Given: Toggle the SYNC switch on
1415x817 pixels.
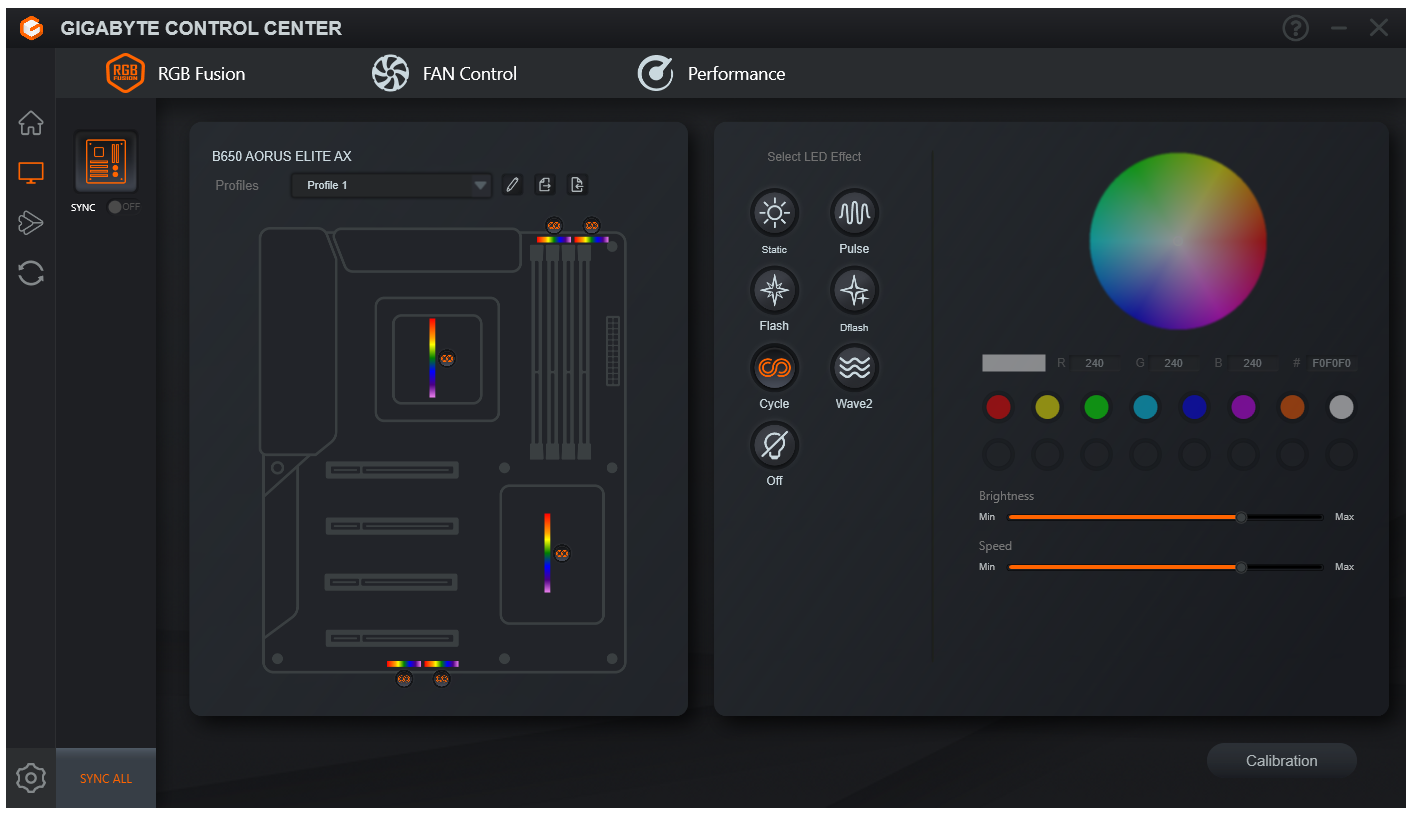Looking at the screenshot, I should tap(123, 207).
